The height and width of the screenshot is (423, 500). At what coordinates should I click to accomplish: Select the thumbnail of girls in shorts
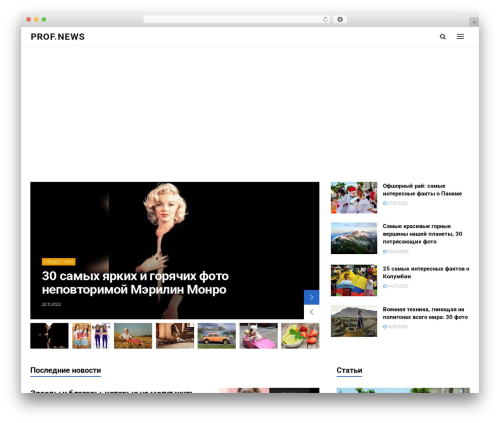(x=91, y=336)
